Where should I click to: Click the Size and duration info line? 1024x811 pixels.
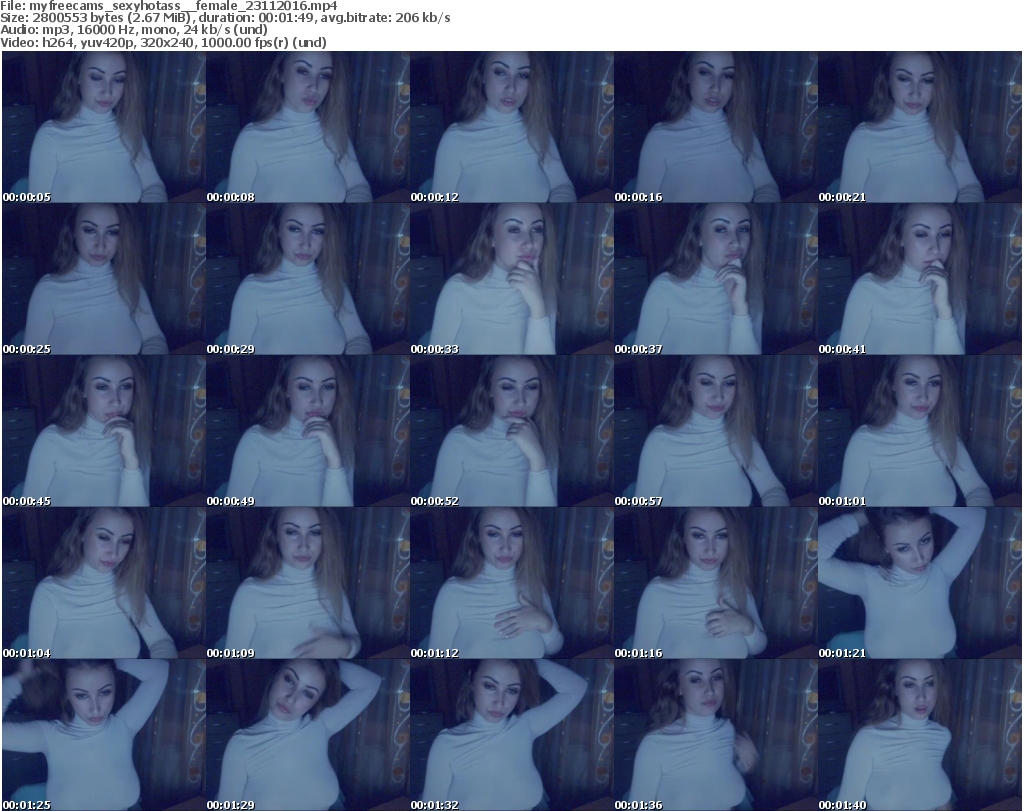tap(225, 18)
